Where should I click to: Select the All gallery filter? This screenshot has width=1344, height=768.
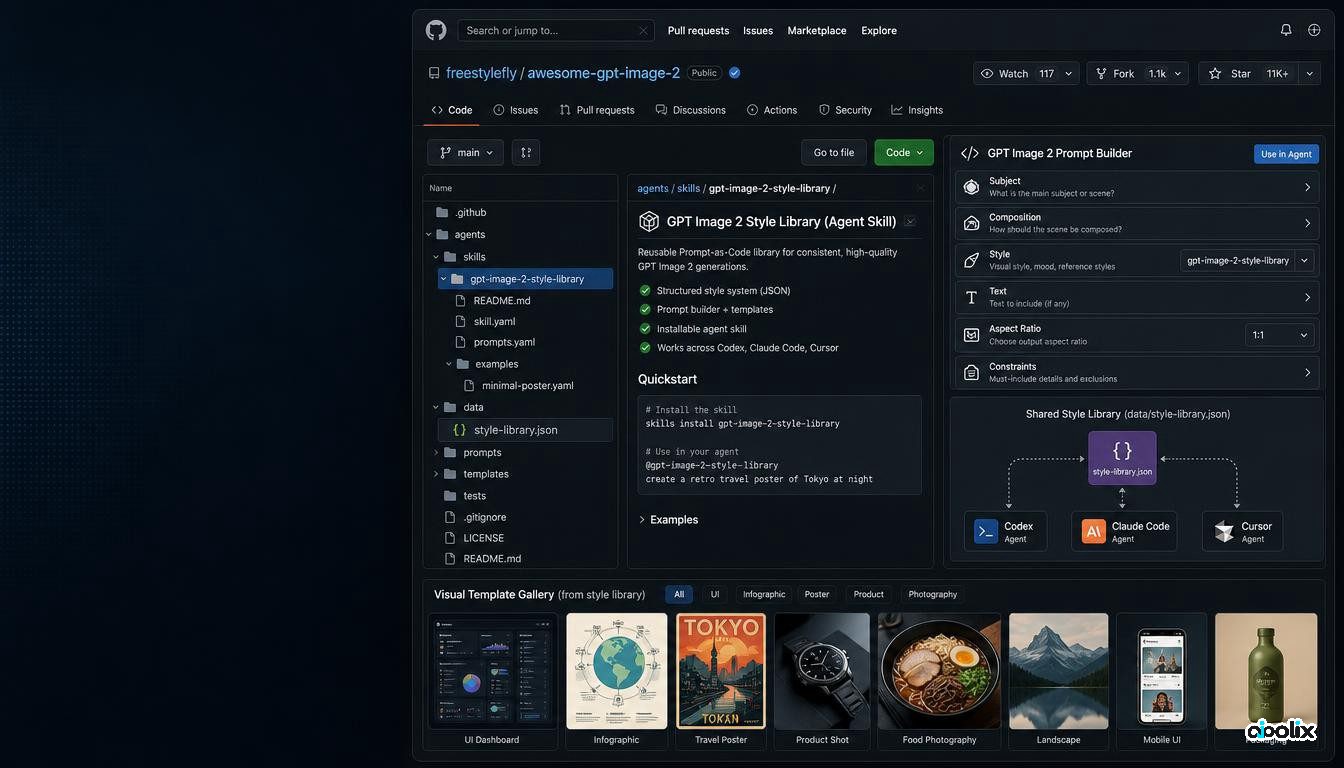pyautogui.click(x=679, y=594)
